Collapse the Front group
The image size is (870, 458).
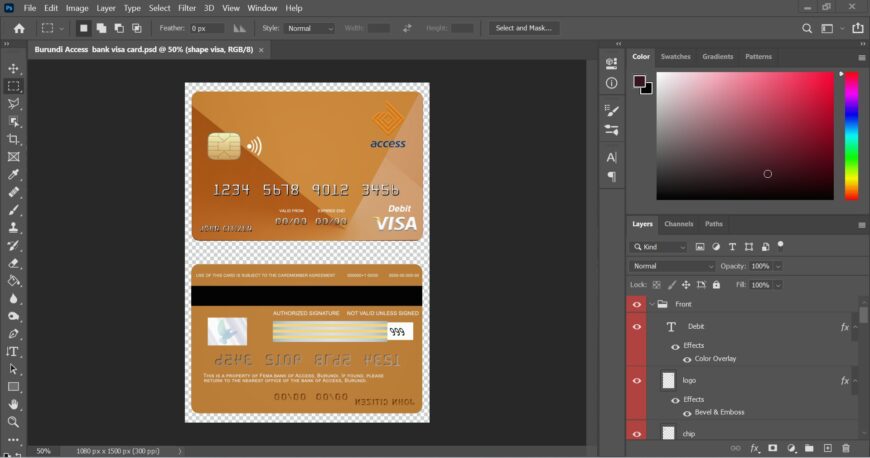click(x=652, y=304)
